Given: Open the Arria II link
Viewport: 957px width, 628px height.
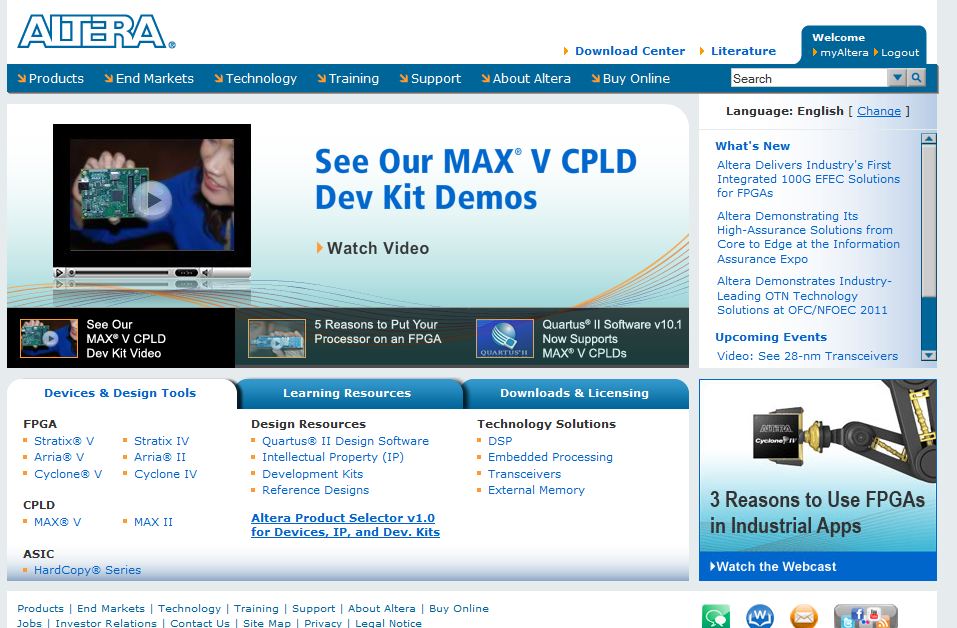Looking at the screenshot, I should coord(160,457).
